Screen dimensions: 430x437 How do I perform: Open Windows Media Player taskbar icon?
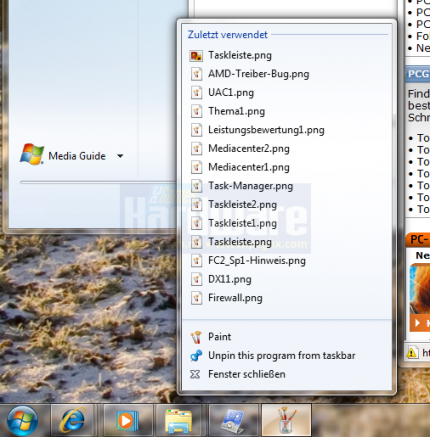[x=127, y=421]
